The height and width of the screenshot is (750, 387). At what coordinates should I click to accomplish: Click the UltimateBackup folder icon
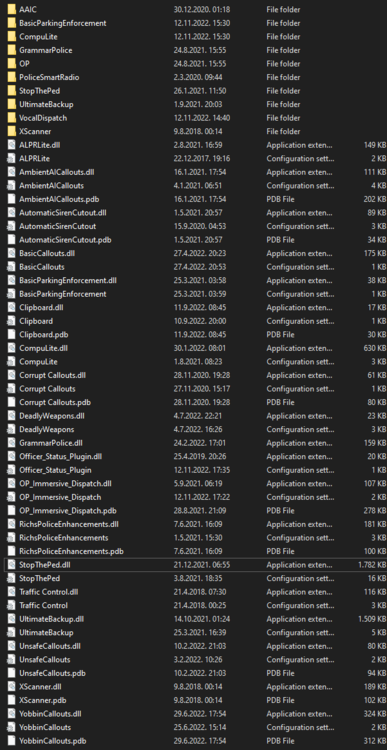tap(11, 104)
